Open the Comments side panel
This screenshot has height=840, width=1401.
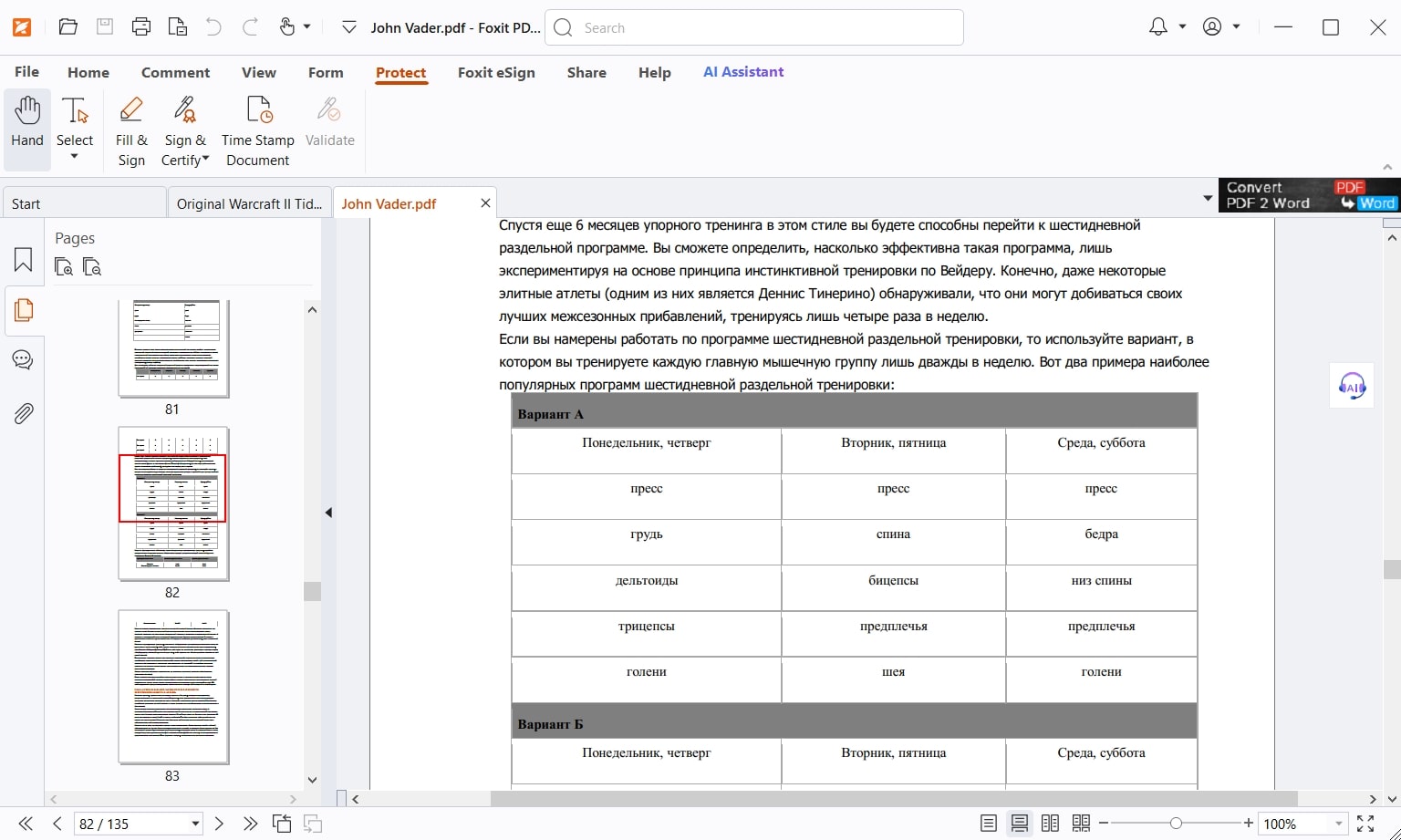pyautogui.click(x=23, y=360)
